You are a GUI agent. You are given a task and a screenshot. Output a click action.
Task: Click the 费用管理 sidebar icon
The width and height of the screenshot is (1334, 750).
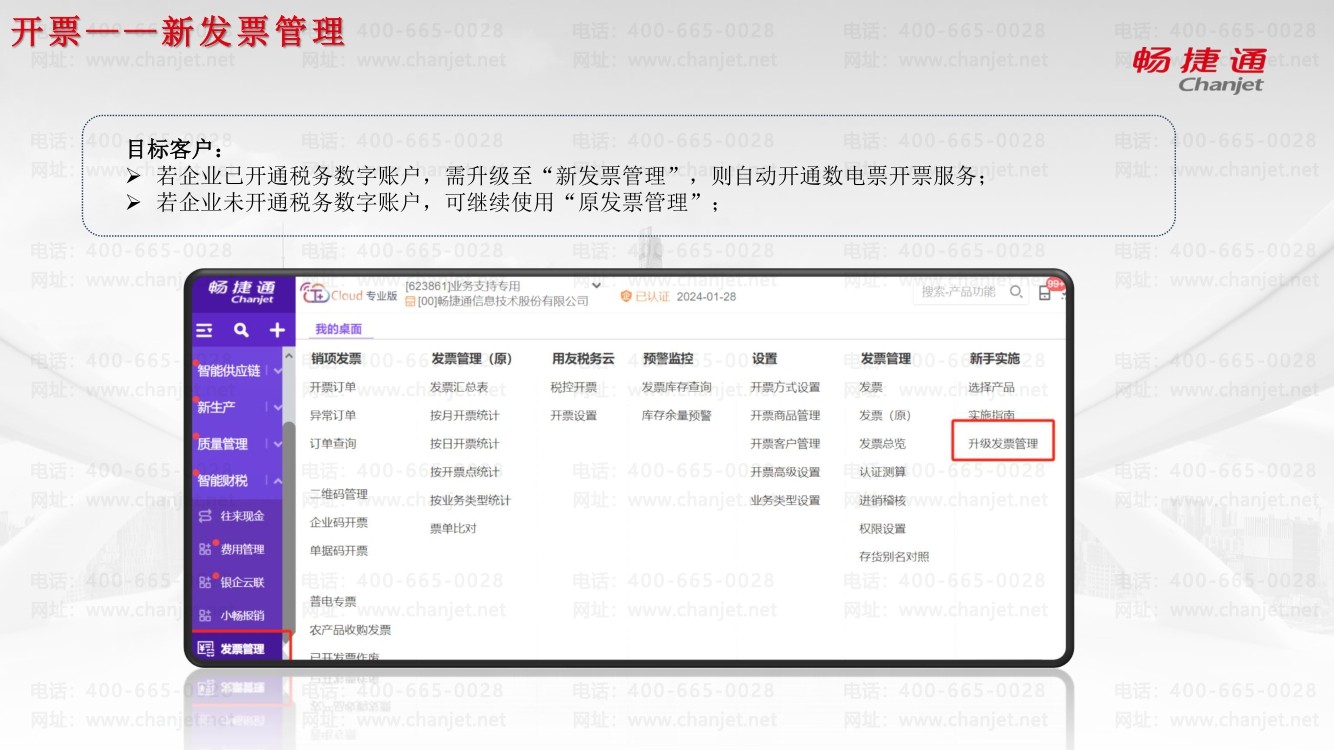click(205, 549)
